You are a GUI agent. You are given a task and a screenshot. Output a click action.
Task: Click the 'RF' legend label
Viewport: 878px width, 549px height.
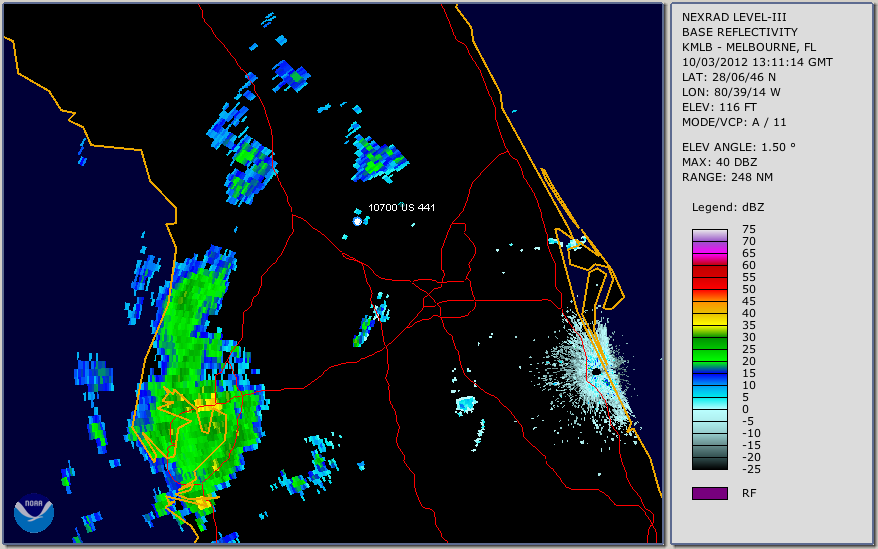pyautogui.click(x=749, y=493)
